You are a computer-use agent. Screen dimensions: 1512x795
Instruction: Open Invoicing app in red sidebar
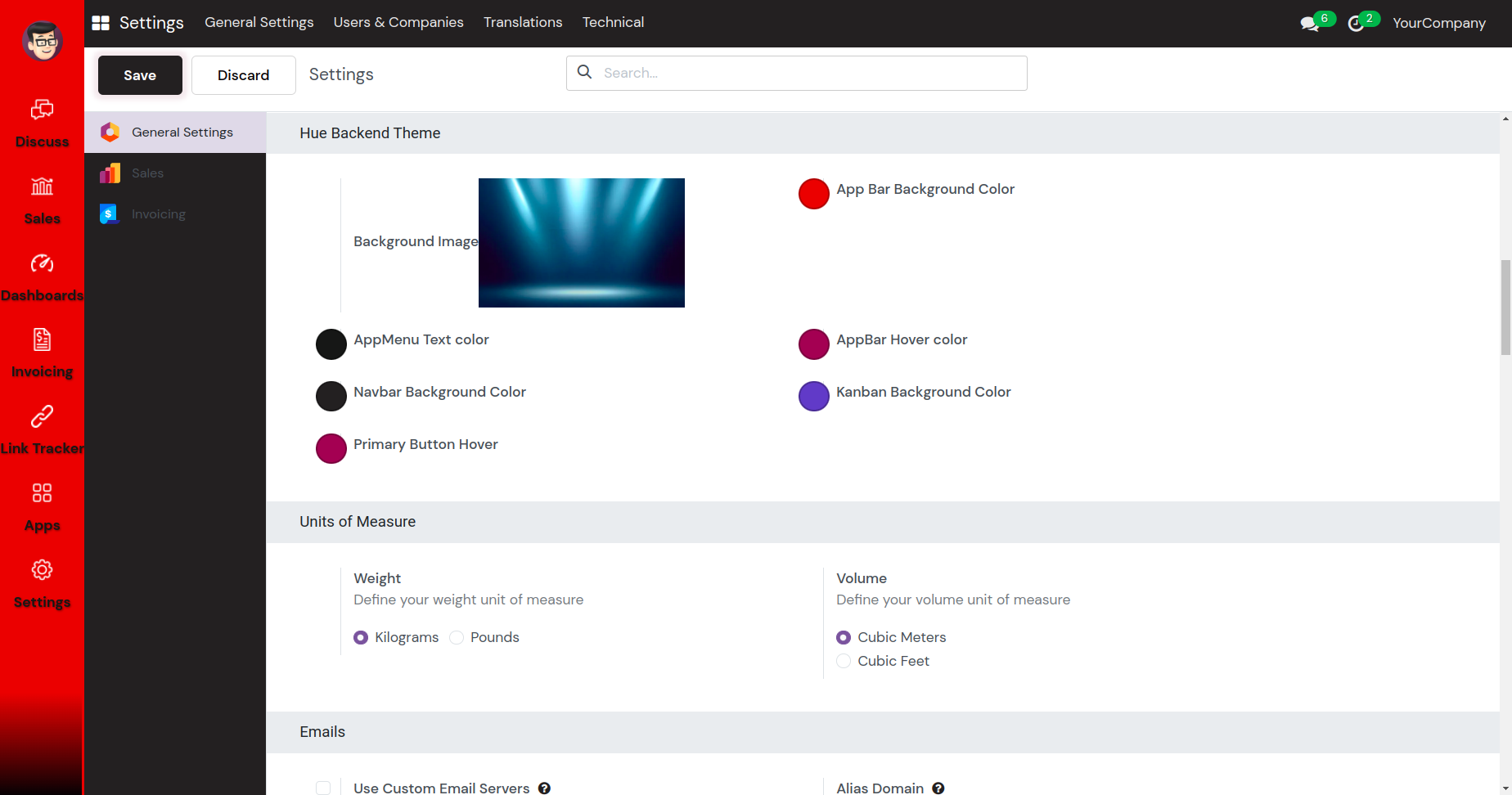42,340
